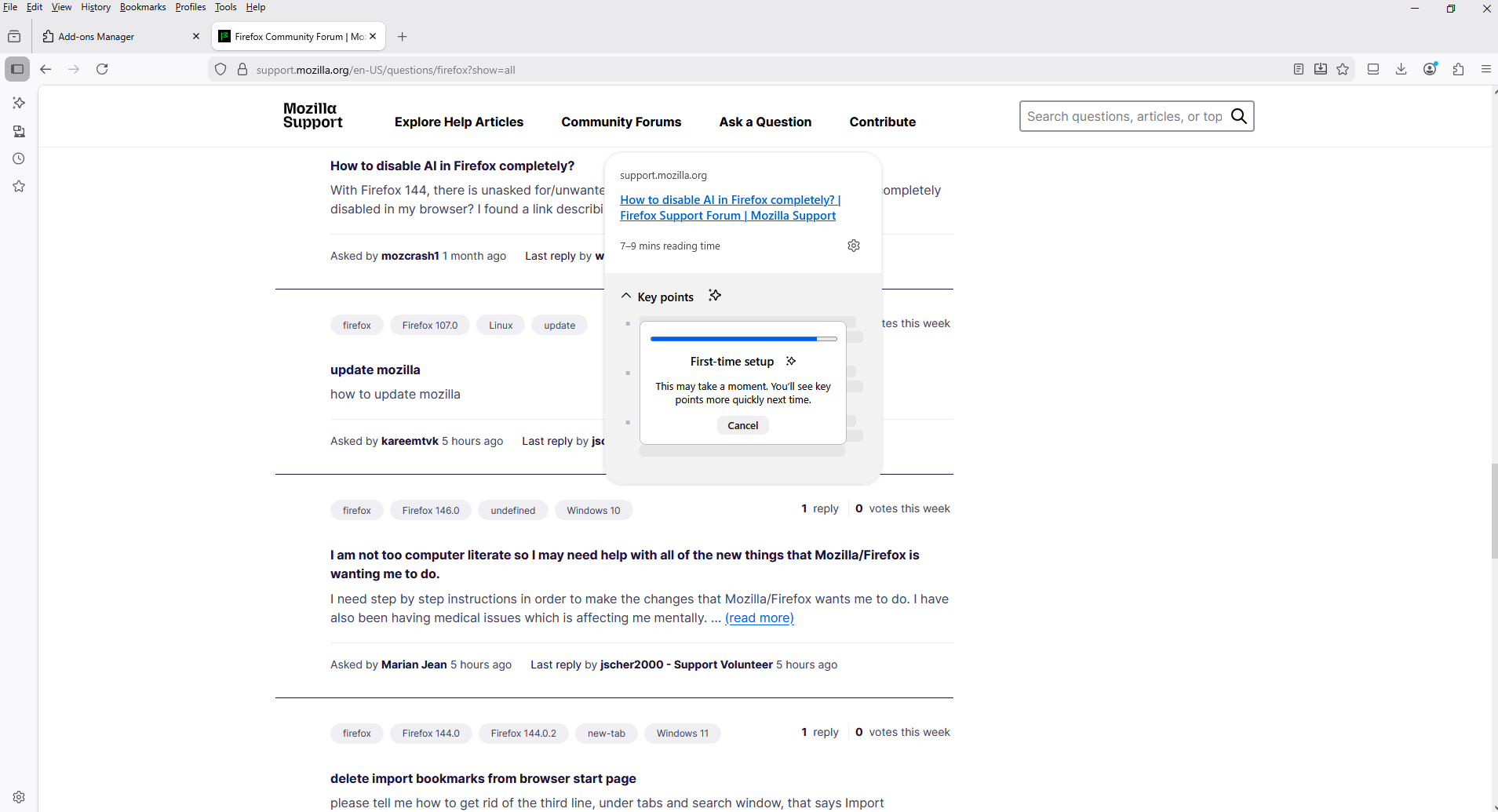Open the File menu
The height and width of the screenshot is (812, 1498).
pos(10,7)
